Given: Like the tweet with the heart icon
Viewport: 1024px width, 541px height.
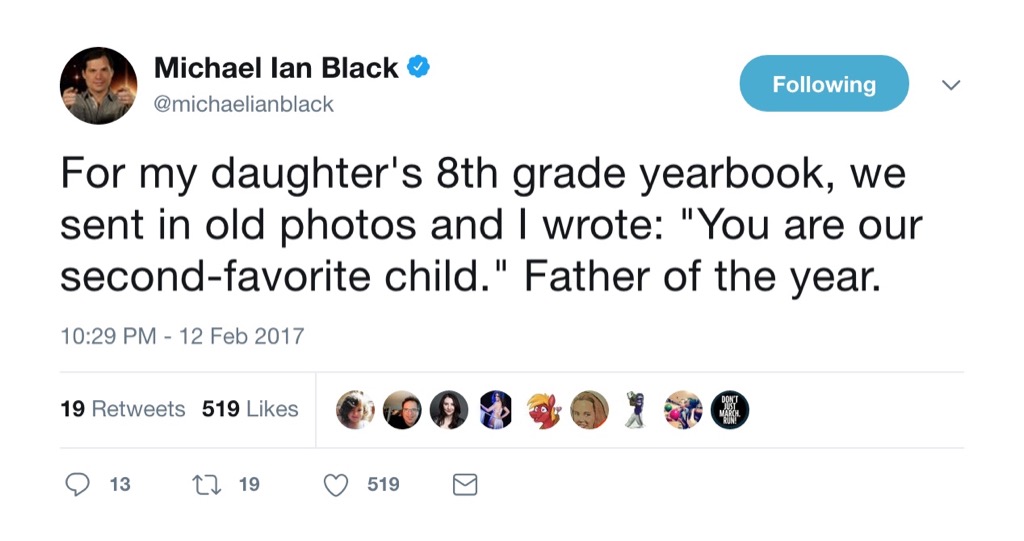Looking at the screenshot, I should click(x=337, y=485).
